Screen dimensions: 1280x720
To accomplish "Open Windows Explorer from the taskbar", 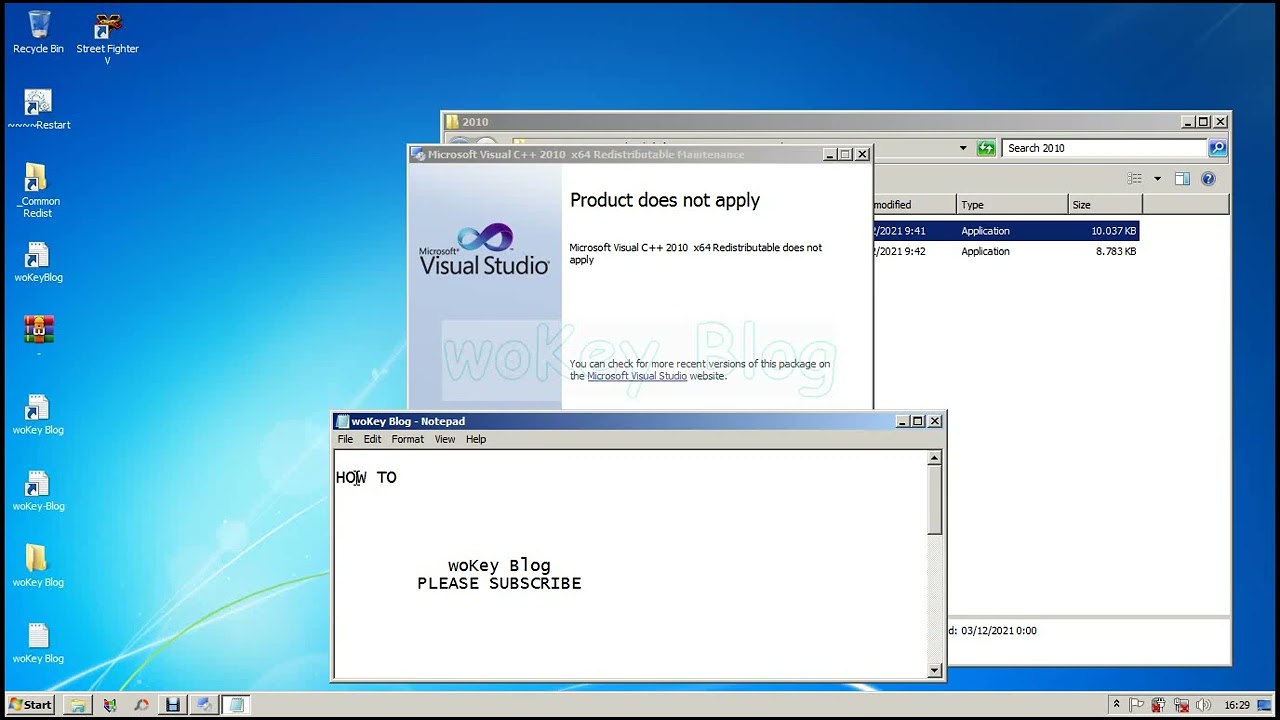I will click(78, 705).
